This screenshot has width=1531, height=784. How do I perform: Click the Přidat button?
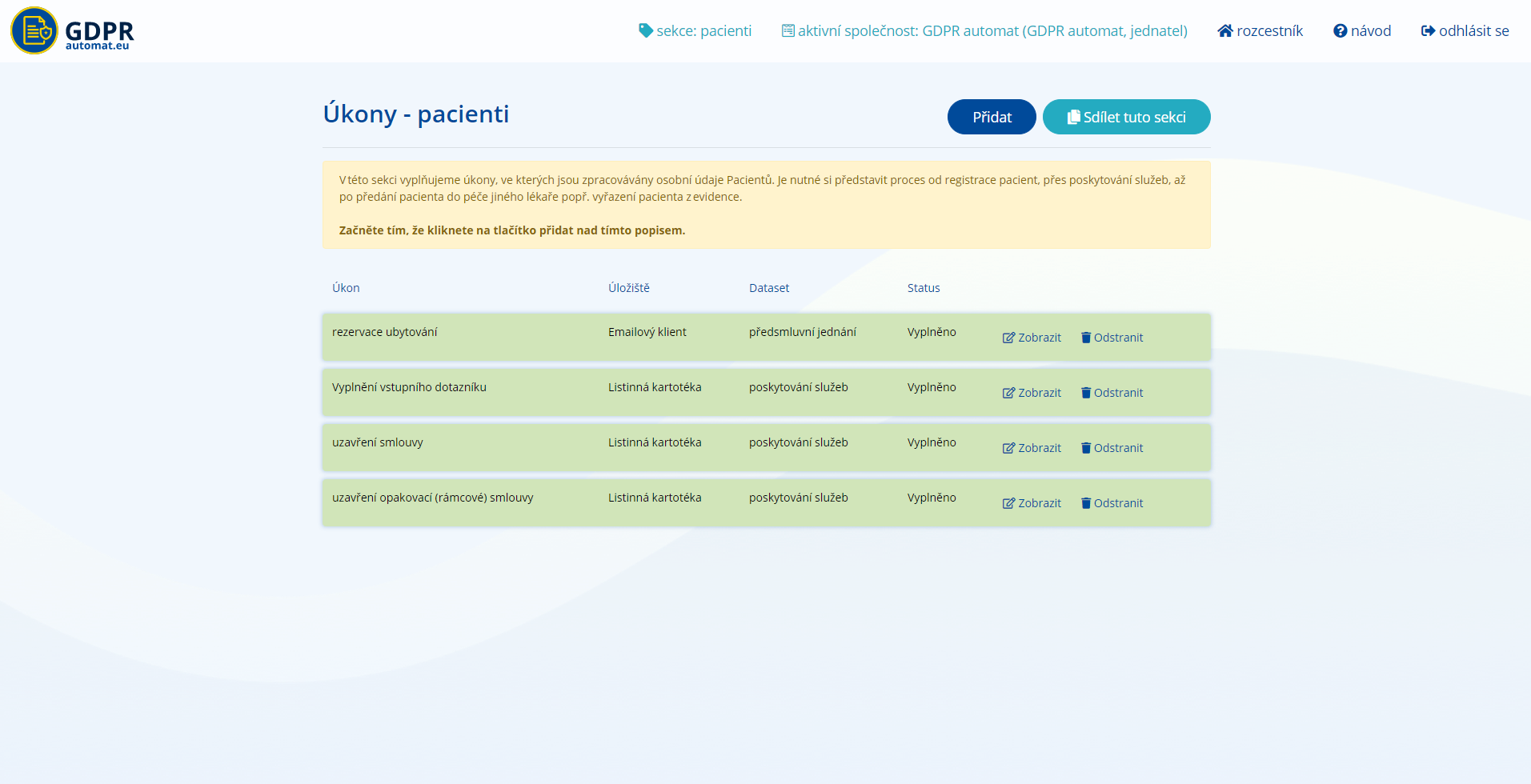coord(992,117)
